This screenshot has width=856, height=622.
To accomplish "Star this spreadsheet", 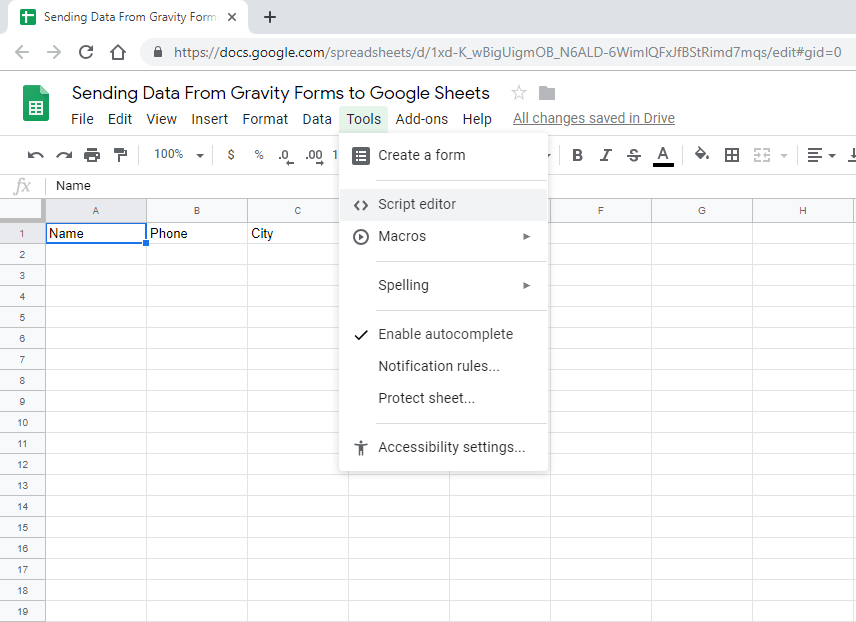I will click(519, 93).
